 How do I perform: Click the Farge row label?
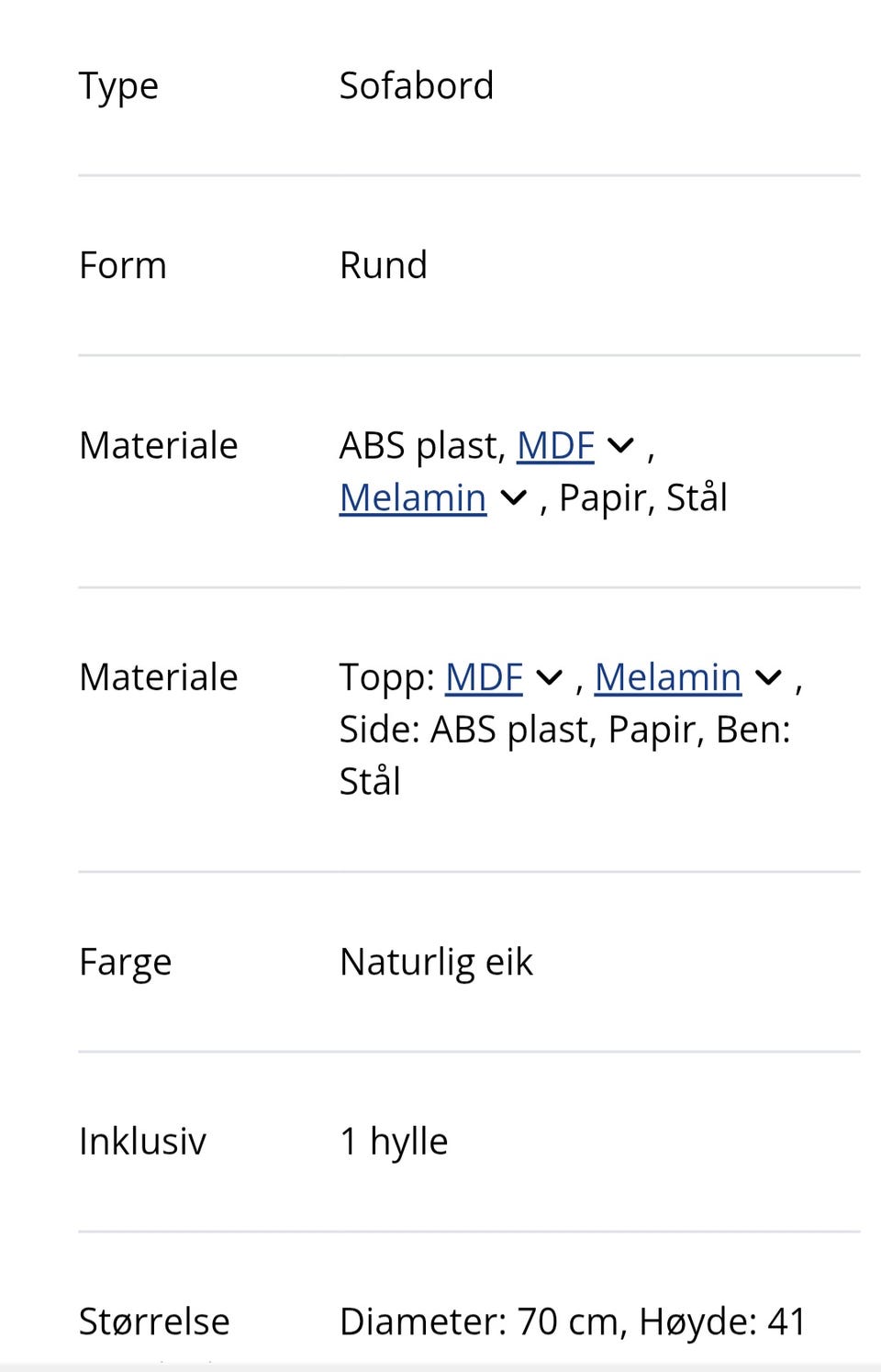pyautogui.click(x=126, y=963)
